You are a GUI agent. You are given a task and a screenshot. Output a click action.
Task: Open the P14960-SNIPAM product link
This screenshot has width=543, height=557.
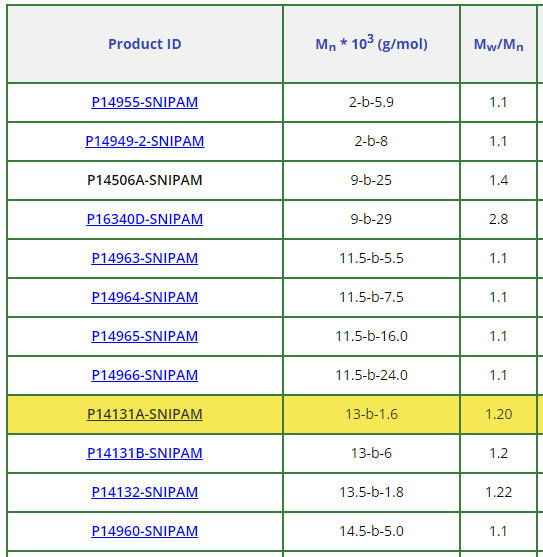145,531
